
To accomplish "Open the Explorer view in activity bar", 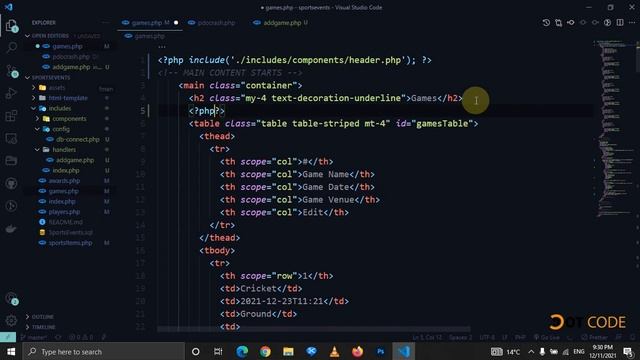I will pos(11,25).
